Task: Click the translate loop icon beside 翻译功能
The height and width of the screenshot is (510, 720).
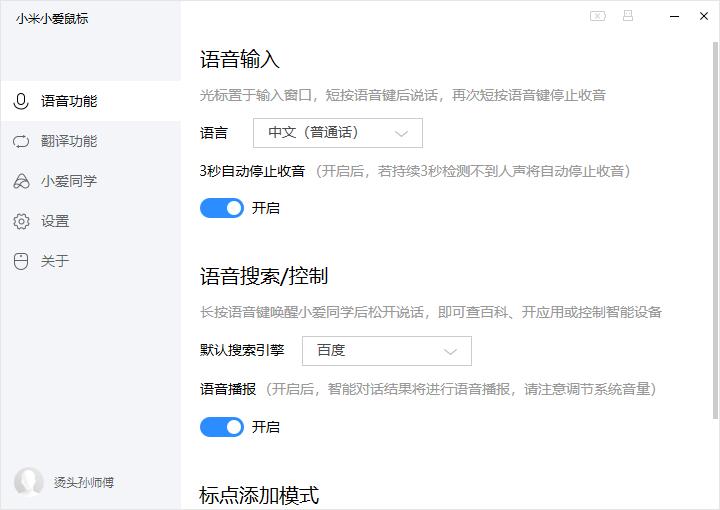Action: pyautogui.click(x=21, y=141)
